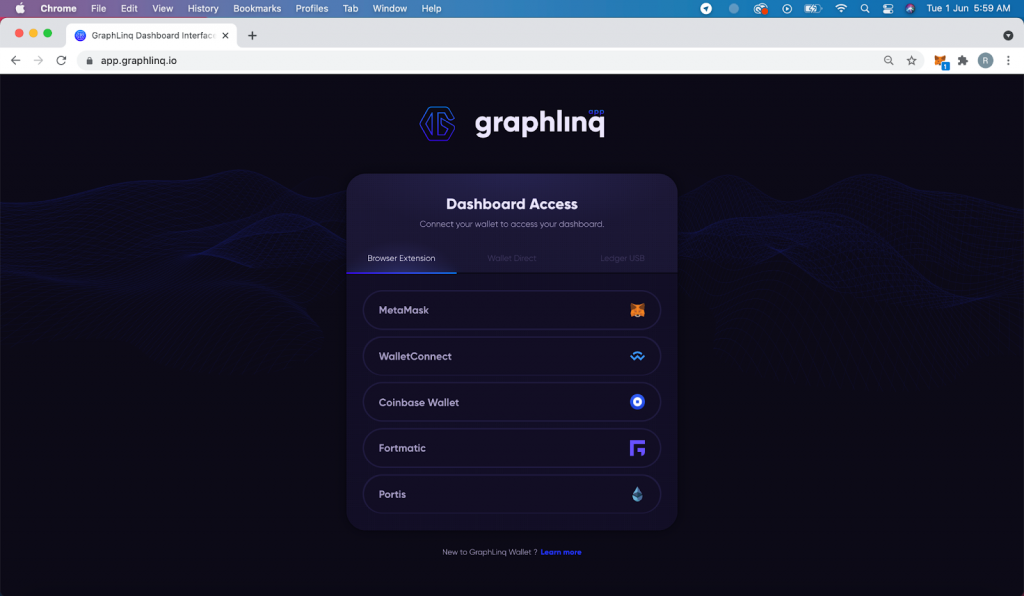Open the Chrome application menu
Image resolution: width=1024 pixels, height=596 pixels.
point(59,8)
